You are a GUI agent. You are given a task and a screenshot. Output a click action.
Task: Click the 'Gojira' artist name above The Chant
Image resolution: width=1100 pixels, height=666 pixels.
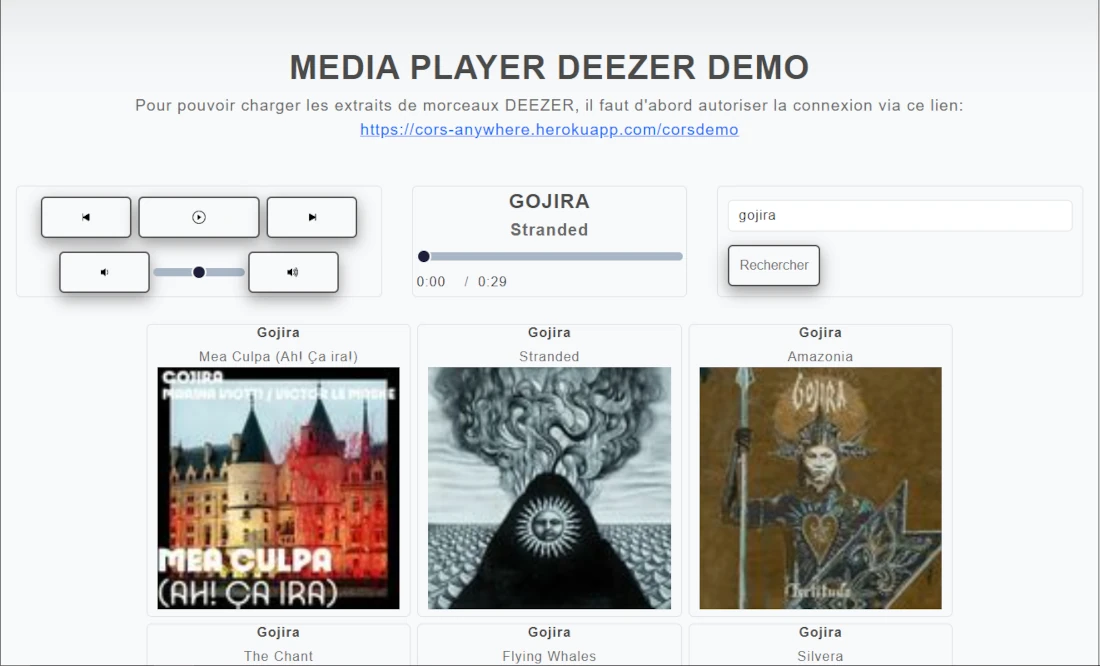[279, 632]
